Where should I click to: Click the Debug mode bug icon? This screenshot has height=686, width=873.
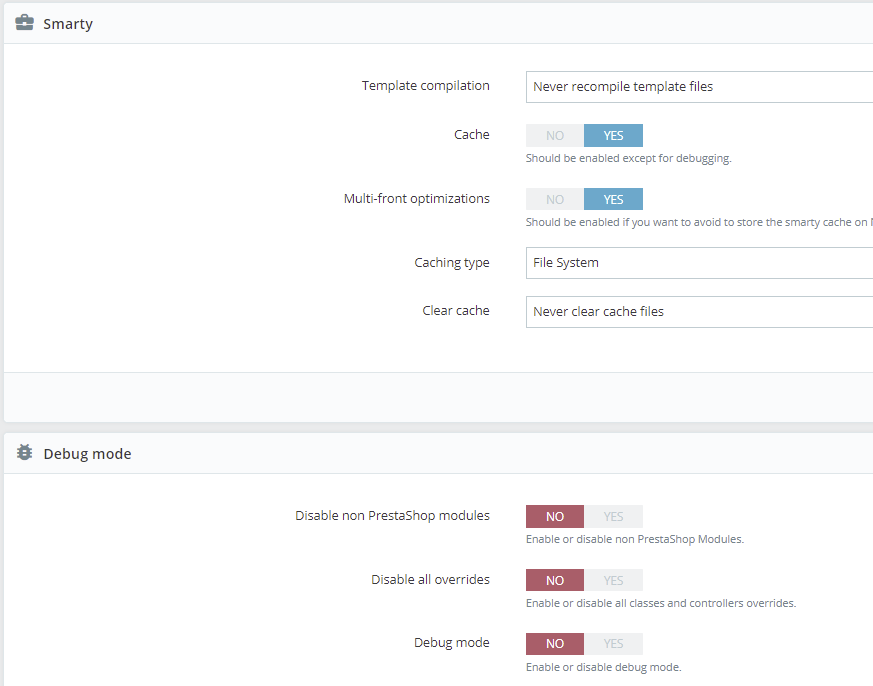[x=24, y=453]
